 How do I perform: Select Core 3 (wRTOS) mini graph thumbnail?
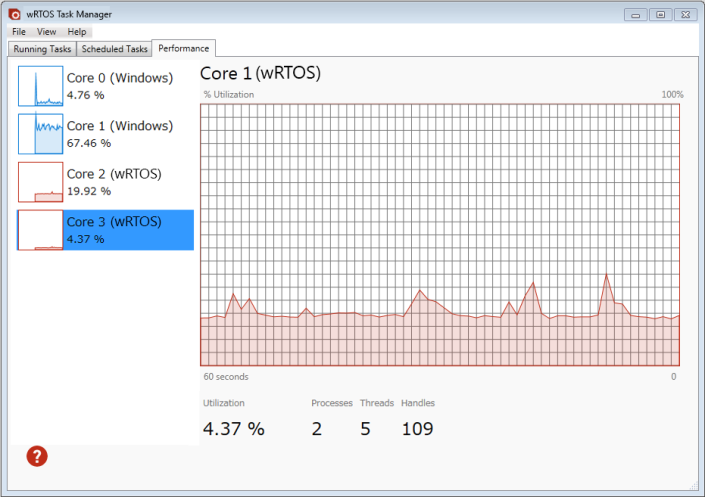coord(40,230)
